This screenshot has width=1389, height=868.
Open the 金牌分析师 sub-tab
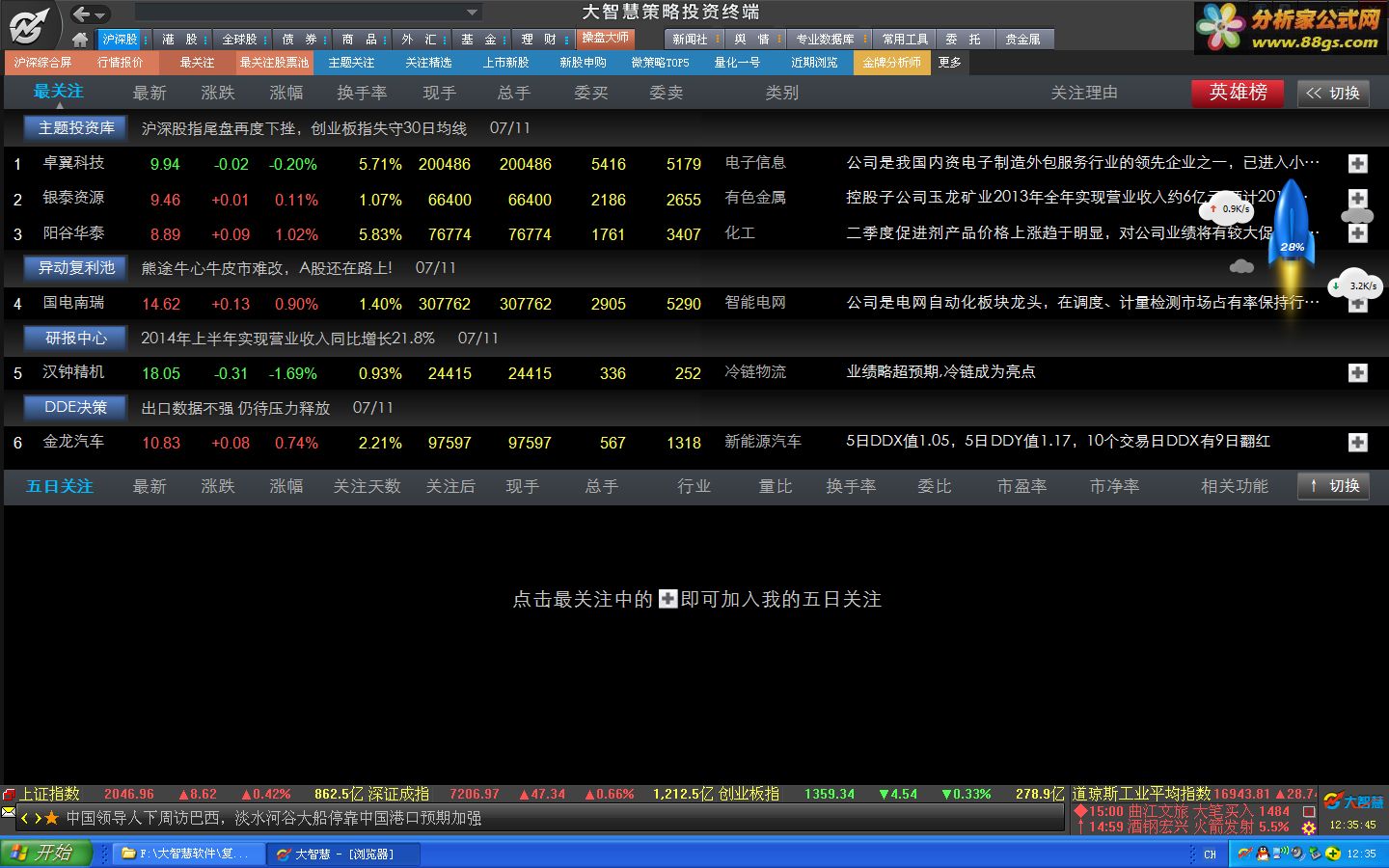coord(892,63)
